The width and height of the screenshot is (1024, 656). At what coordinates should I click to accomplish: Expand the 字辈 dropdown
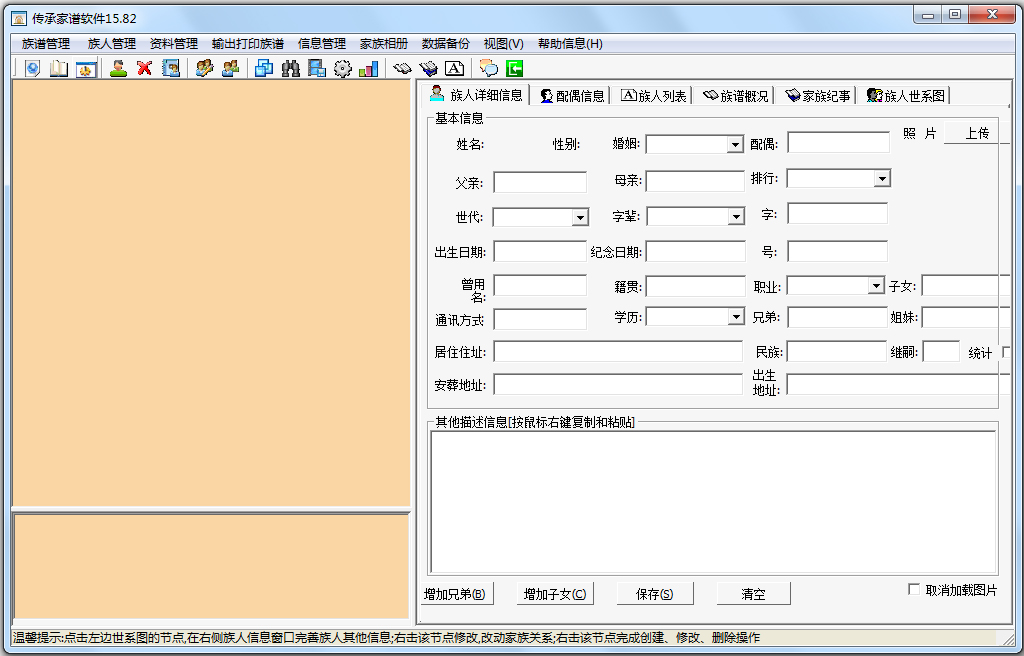point(736,216)
